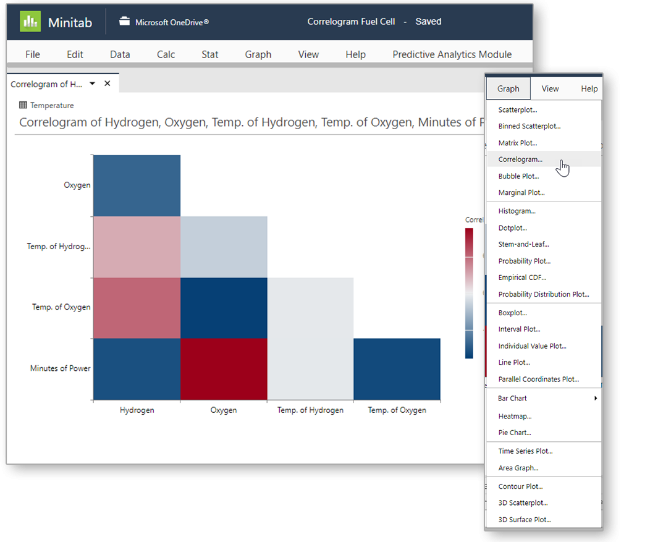Image resolution: width=658 pixels, height=542 pixels.
Task: Click the View tab in popup menu
Action: pos(550,89)
